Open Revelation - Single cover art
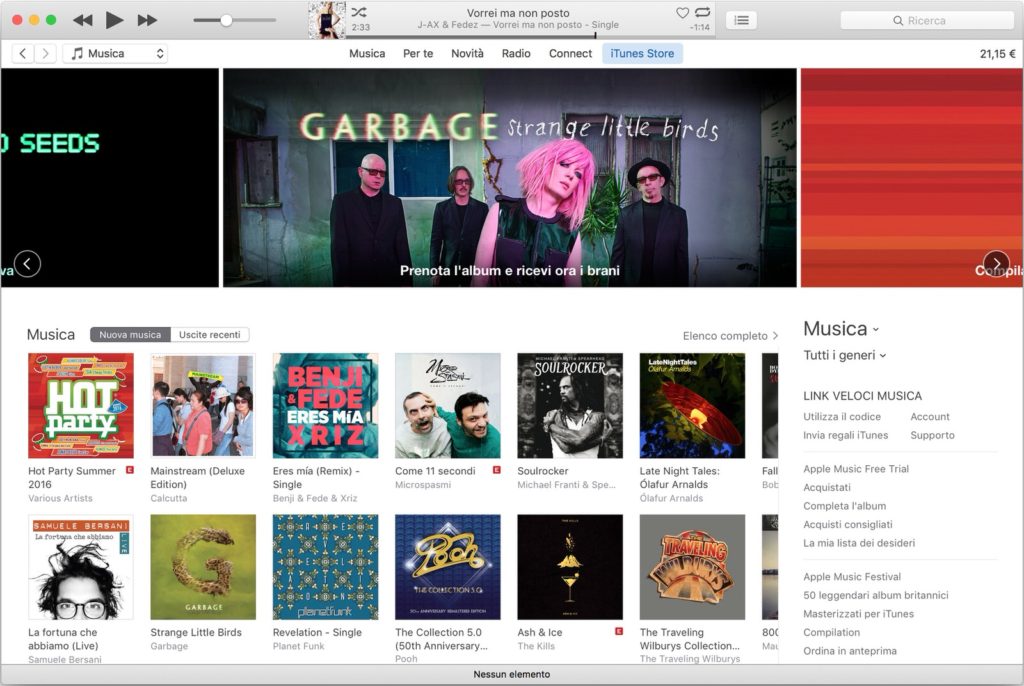 tap(325, 567)
